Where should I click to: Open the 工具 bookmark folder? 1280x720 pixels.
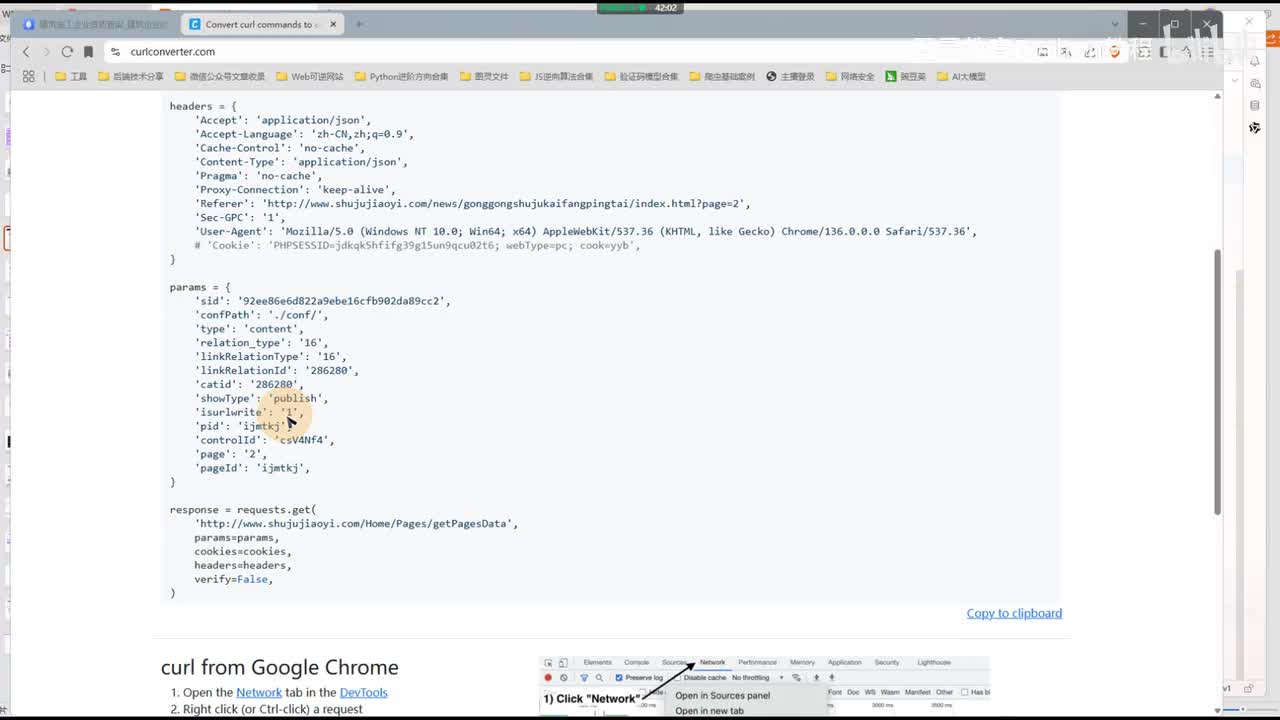coord(71,76)
